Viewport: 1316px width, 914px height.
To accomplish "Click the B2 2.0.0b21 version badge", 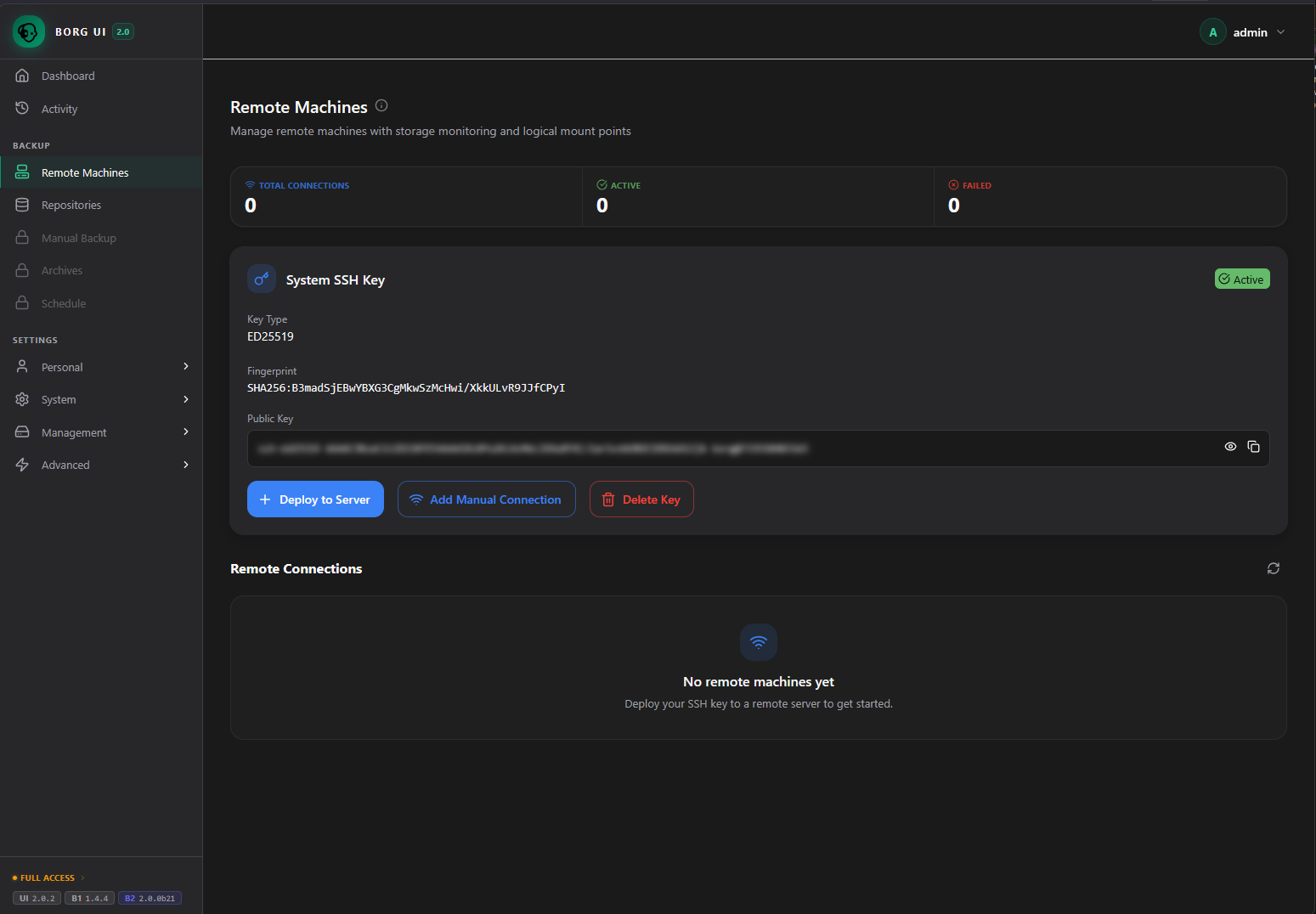I will point(150,899).
